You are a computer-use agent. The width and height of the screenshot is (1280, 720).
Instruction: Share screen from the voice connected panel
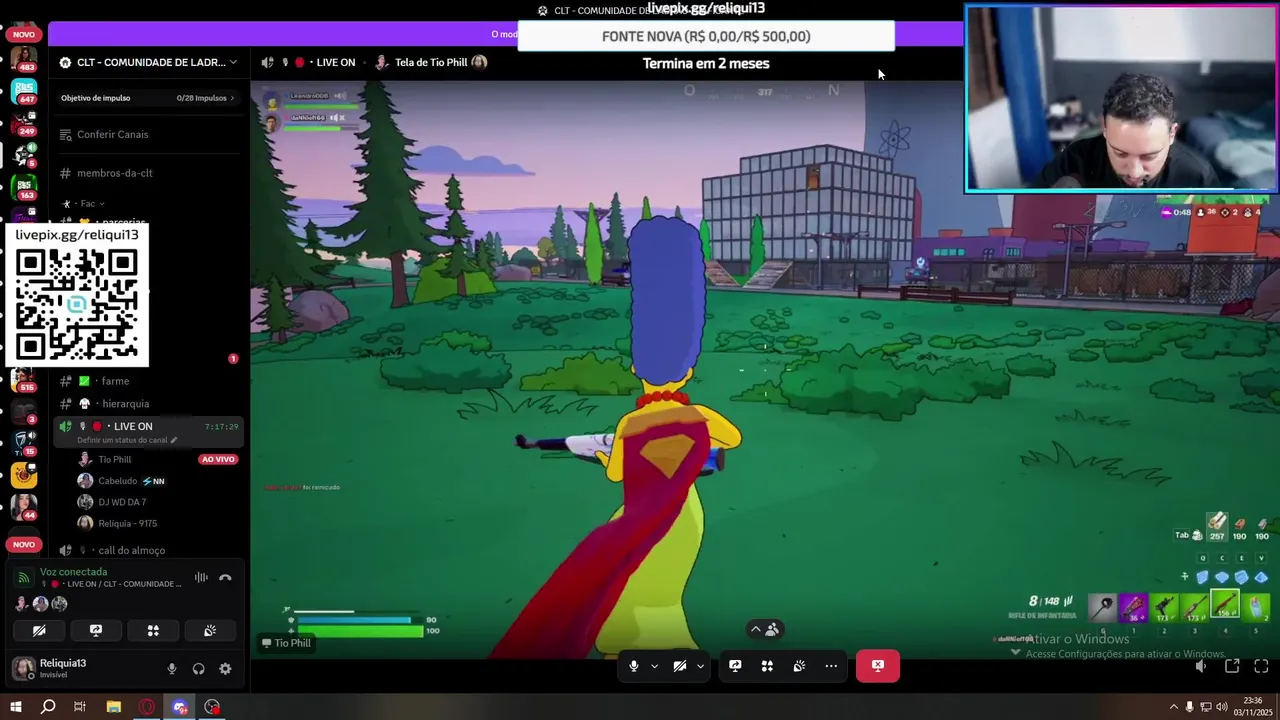pyautogui.click(x=96, y=631)
